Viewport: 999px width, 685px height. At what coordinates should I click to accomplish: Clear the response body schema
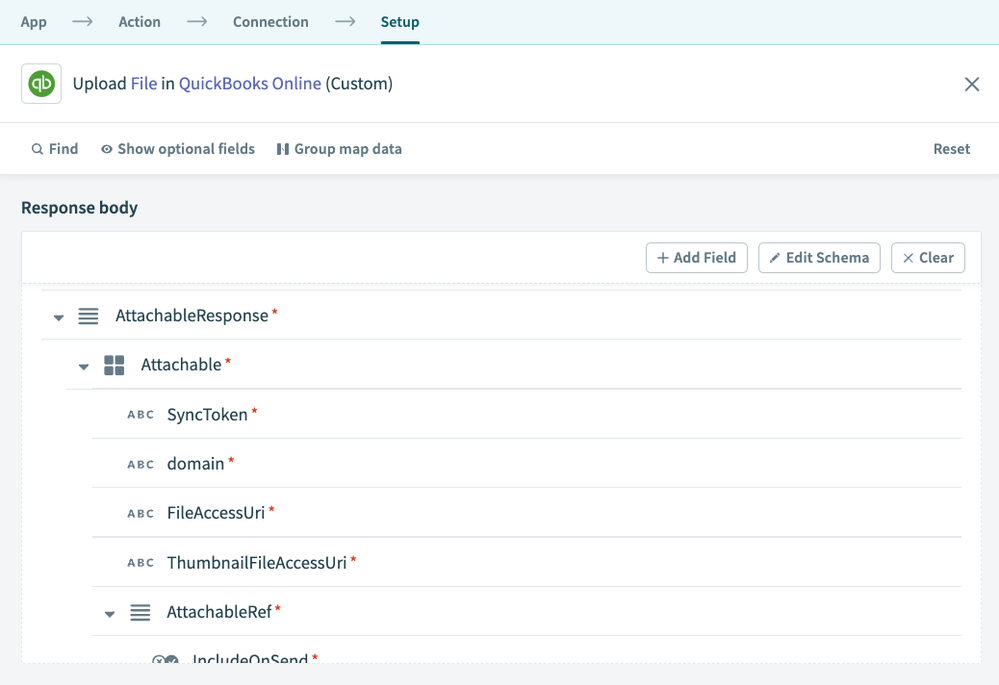pos(928,257)
